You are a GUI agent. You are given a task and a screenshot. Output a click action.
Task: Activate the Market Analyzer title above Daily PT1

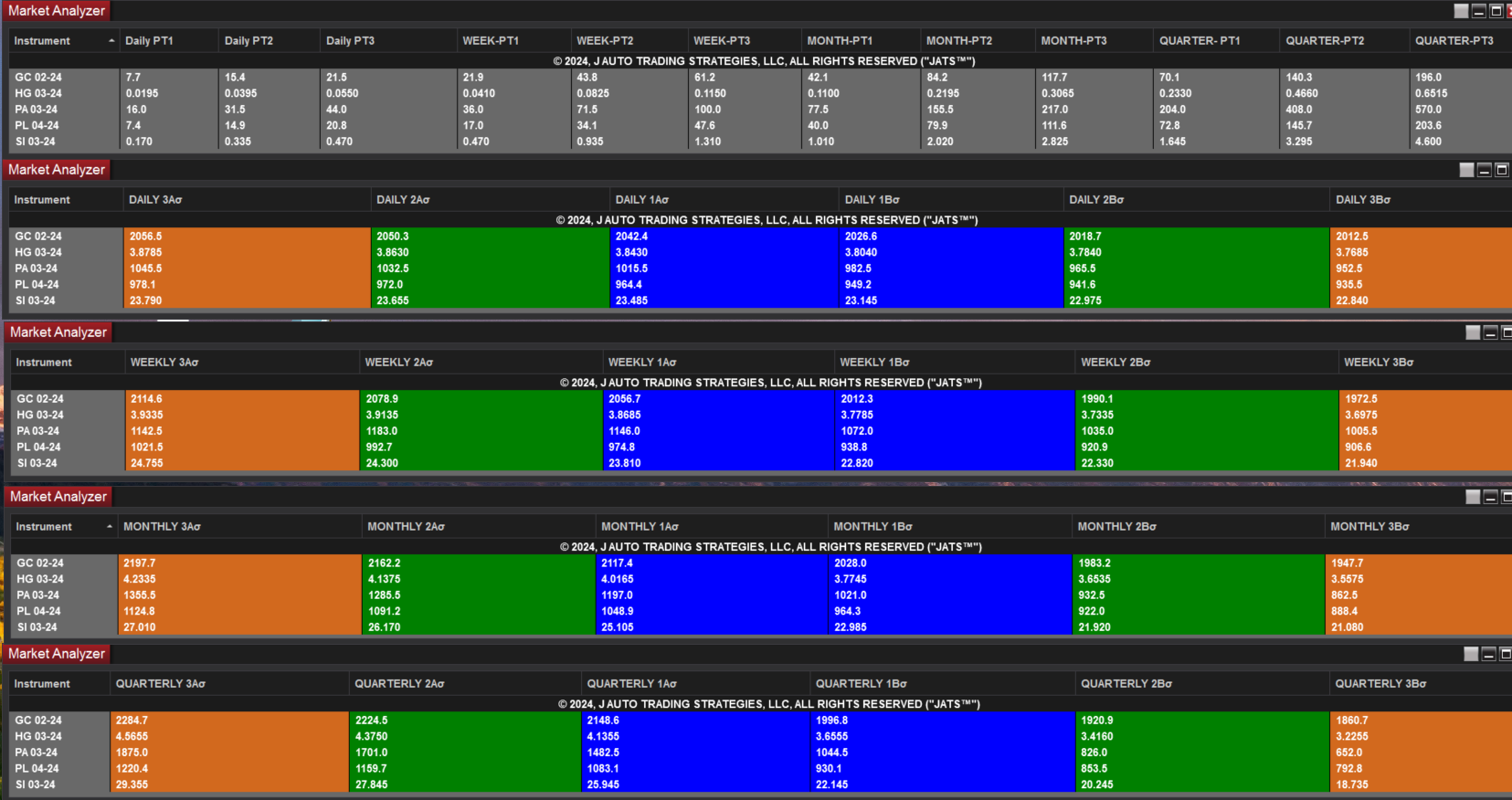click(x=57, y=11)
